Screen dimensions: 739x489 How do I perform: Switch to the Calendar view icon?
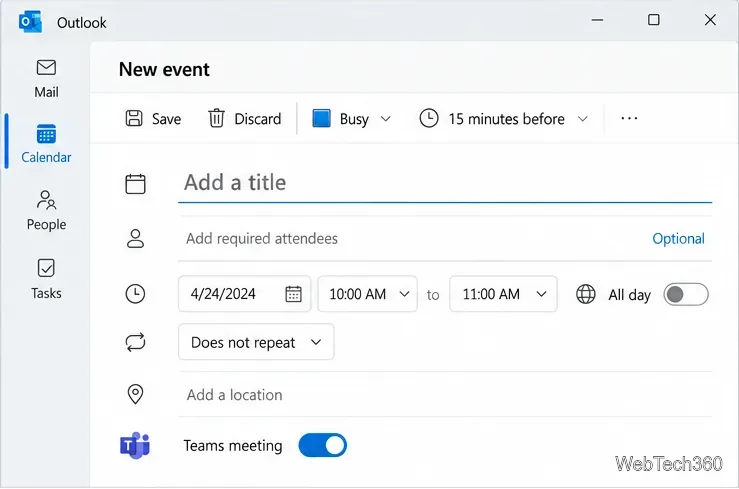click(x=46, y=134)
